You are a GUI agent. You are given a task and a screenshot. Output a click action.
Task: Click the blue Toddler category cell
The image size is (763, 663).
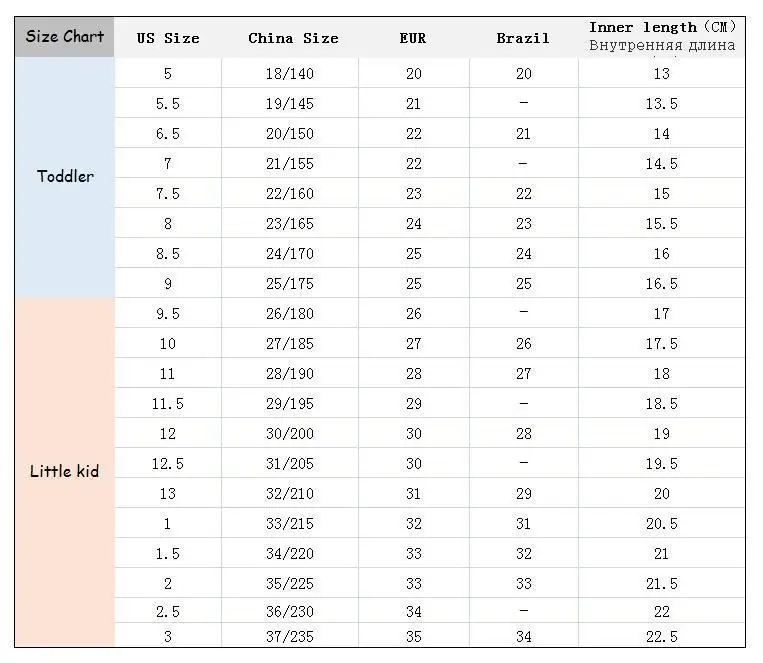point(65,177)
